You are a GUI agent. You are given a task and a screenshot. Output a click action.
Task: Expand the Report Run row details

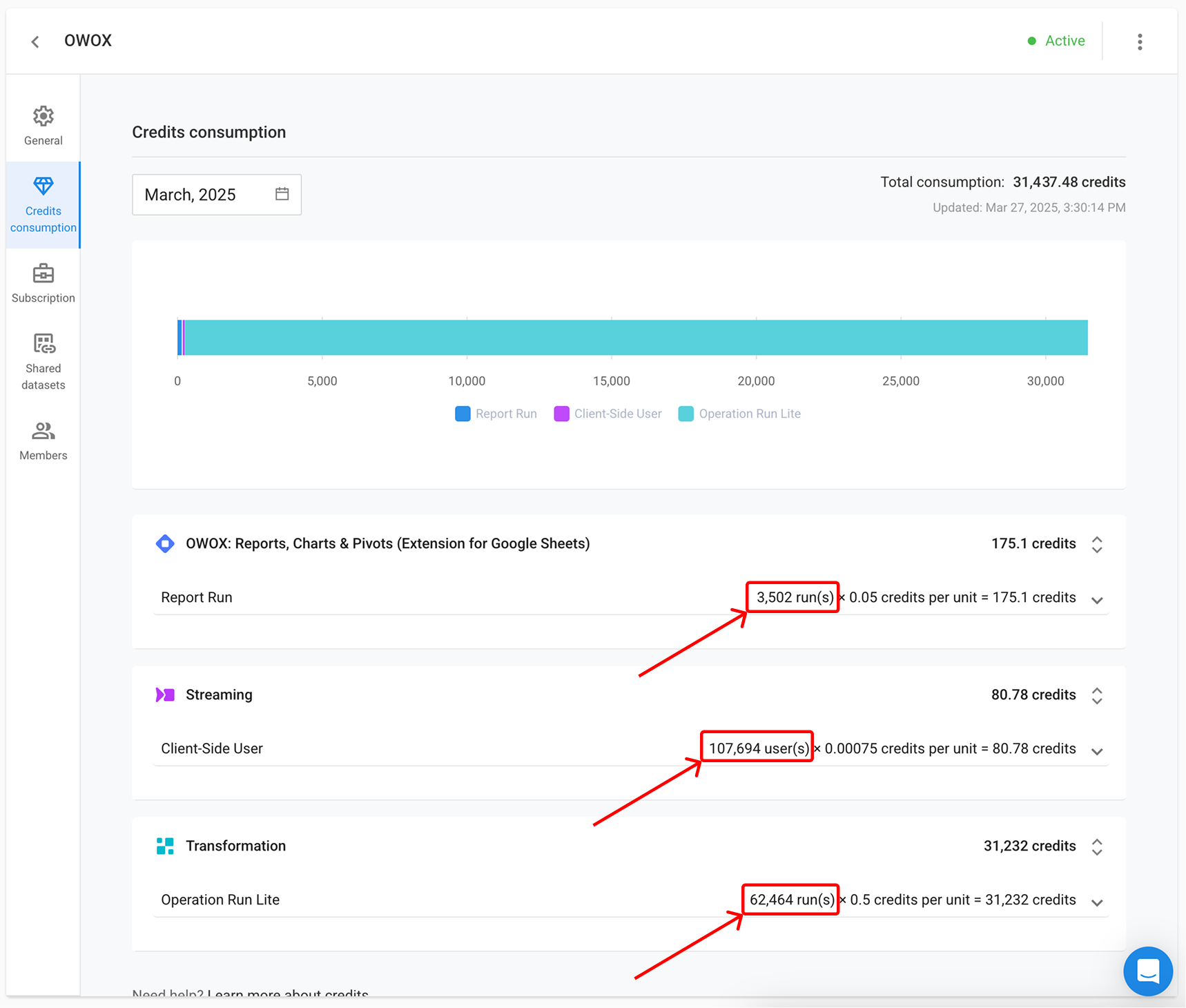(x=1097, y=600)
